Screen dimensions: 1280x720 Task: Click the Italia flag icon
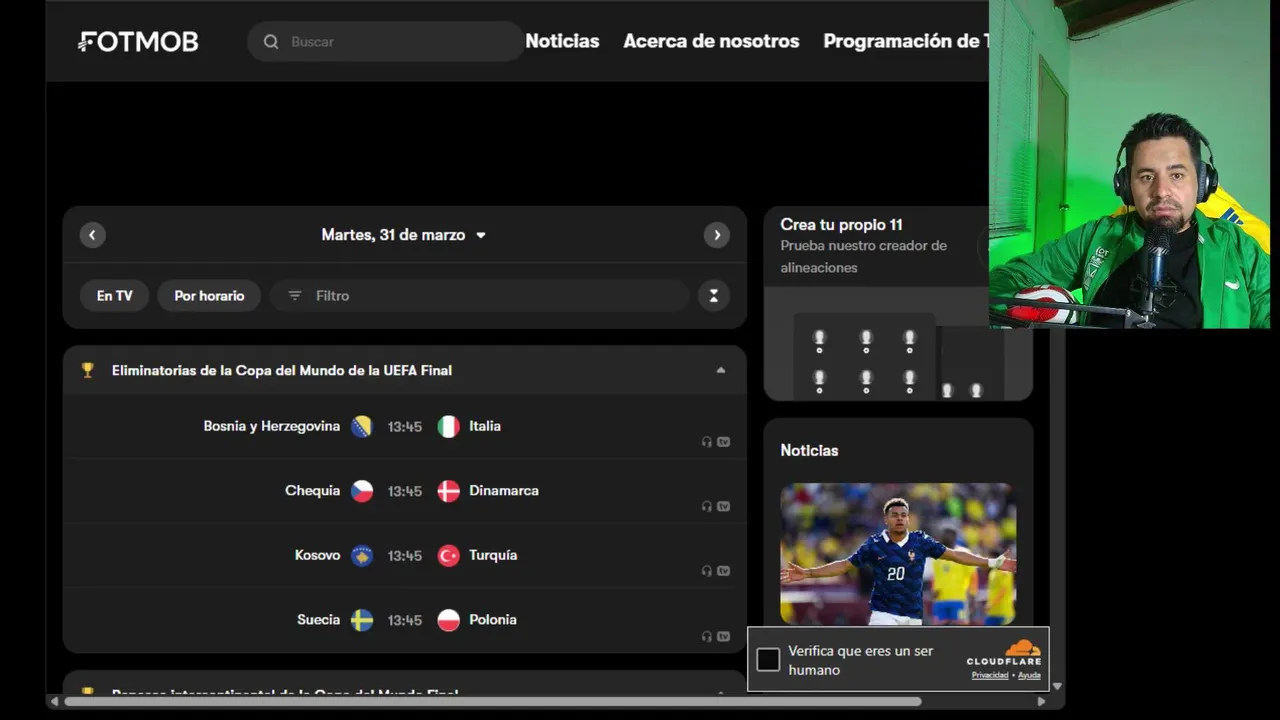[449, 427]
